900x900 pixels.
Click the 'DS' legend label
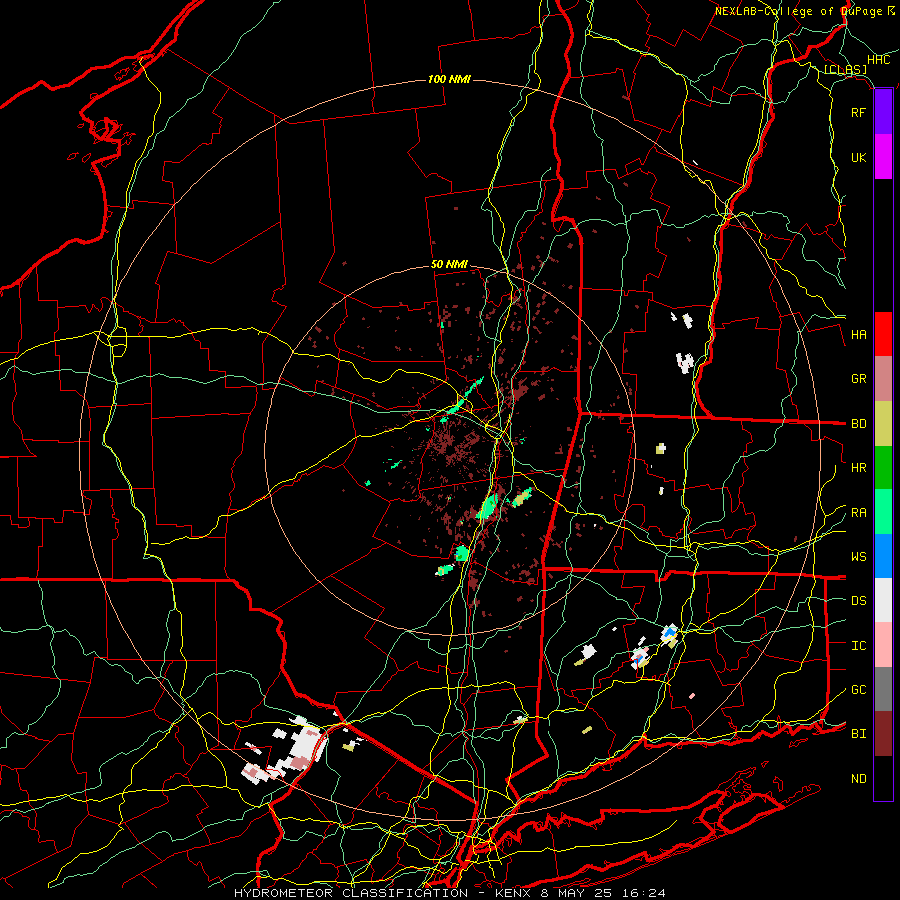858,601
